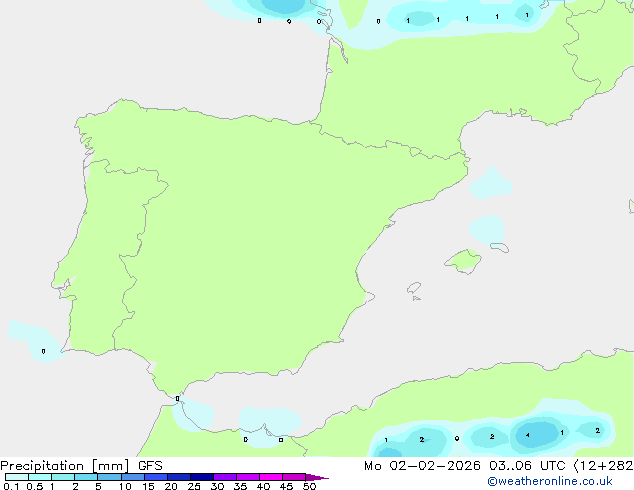Click the 'GFS' model label
The image size is (634, 490).
[150, 466]
